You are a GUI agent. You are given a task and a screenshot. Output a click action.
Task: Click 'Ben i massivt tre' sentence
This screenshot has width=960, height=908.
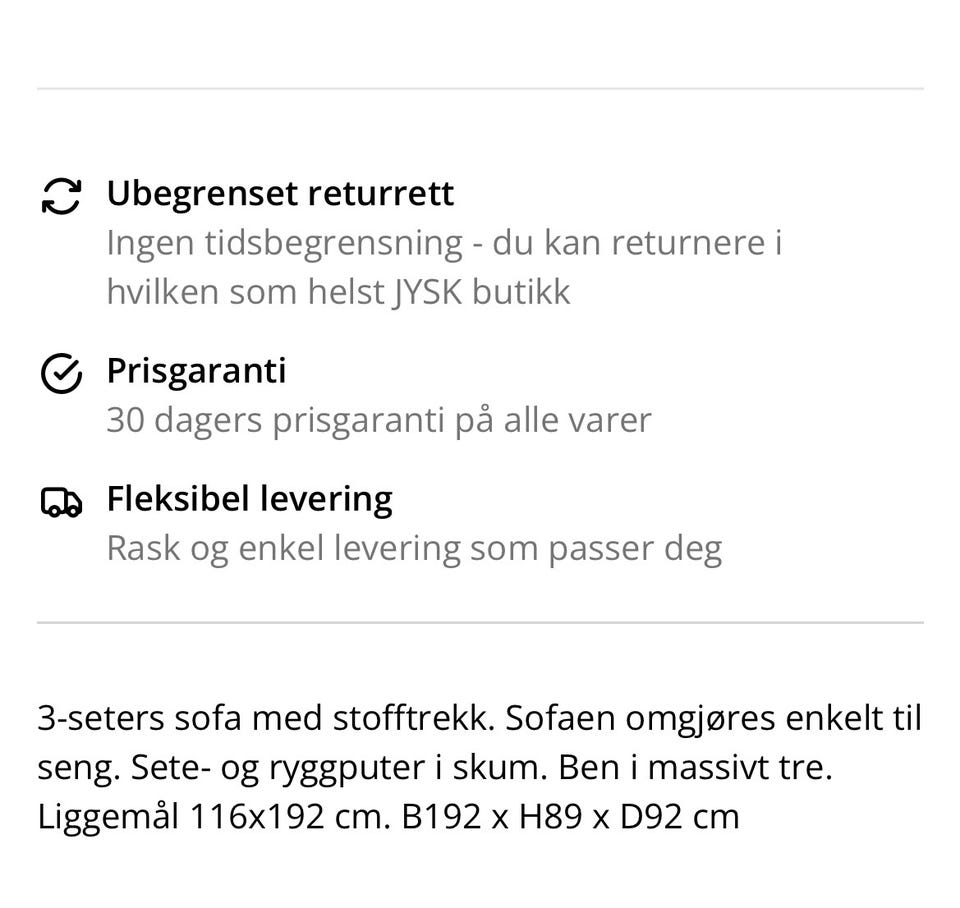pyautogui.click(x=694, y=767)
